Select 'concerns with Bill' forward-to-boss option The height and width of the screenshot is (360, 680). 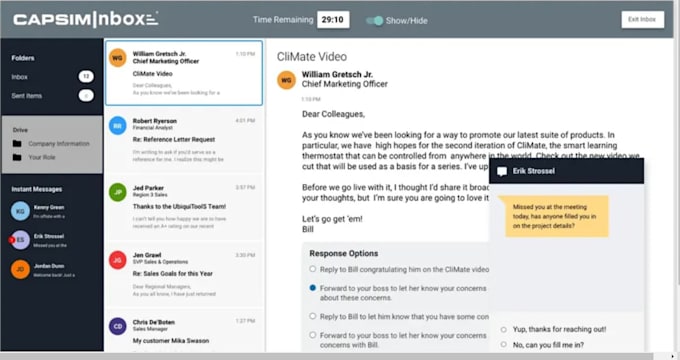(313, 335)
